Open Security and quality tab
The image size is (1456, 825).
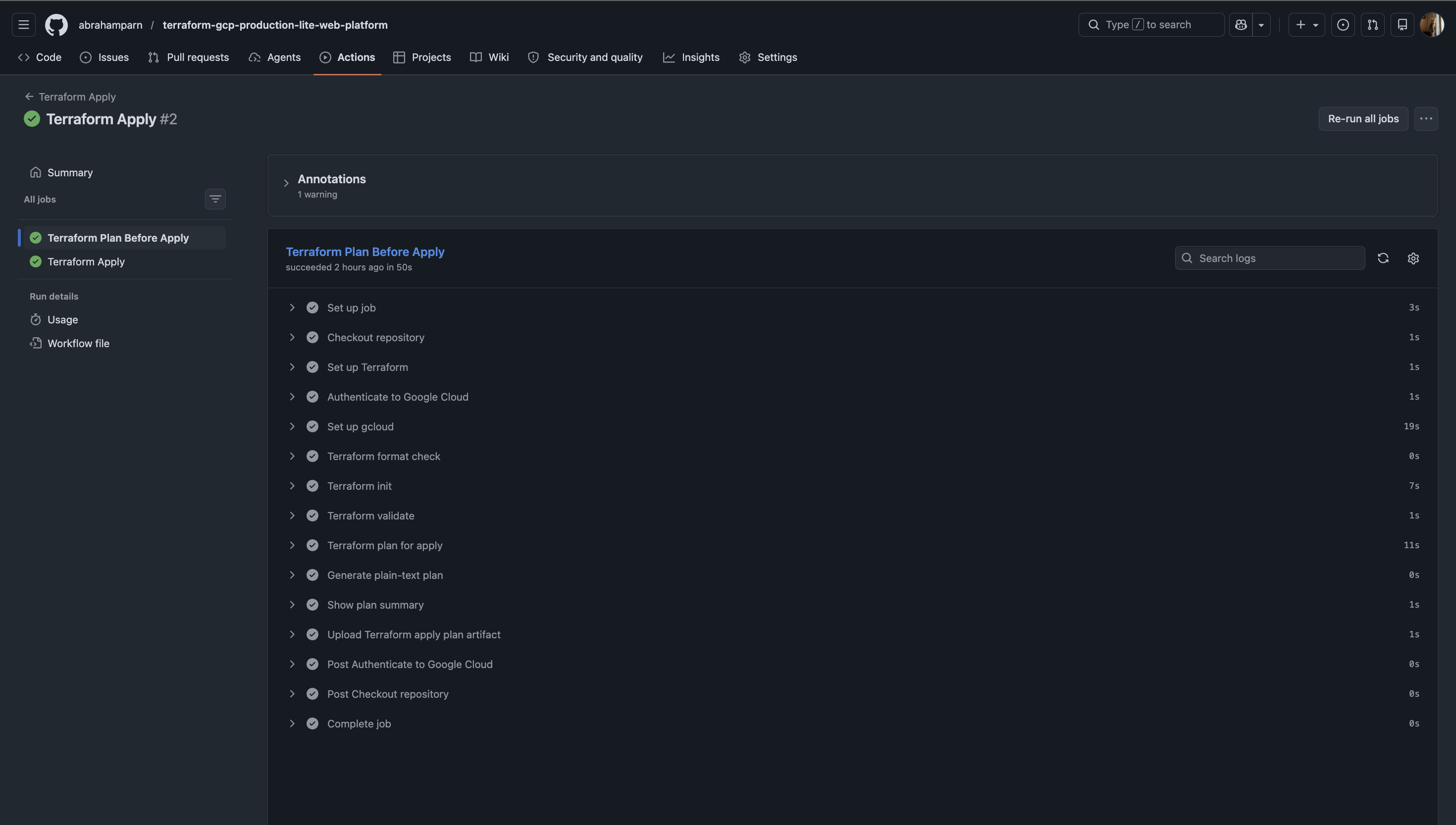(x=585, y=57)
